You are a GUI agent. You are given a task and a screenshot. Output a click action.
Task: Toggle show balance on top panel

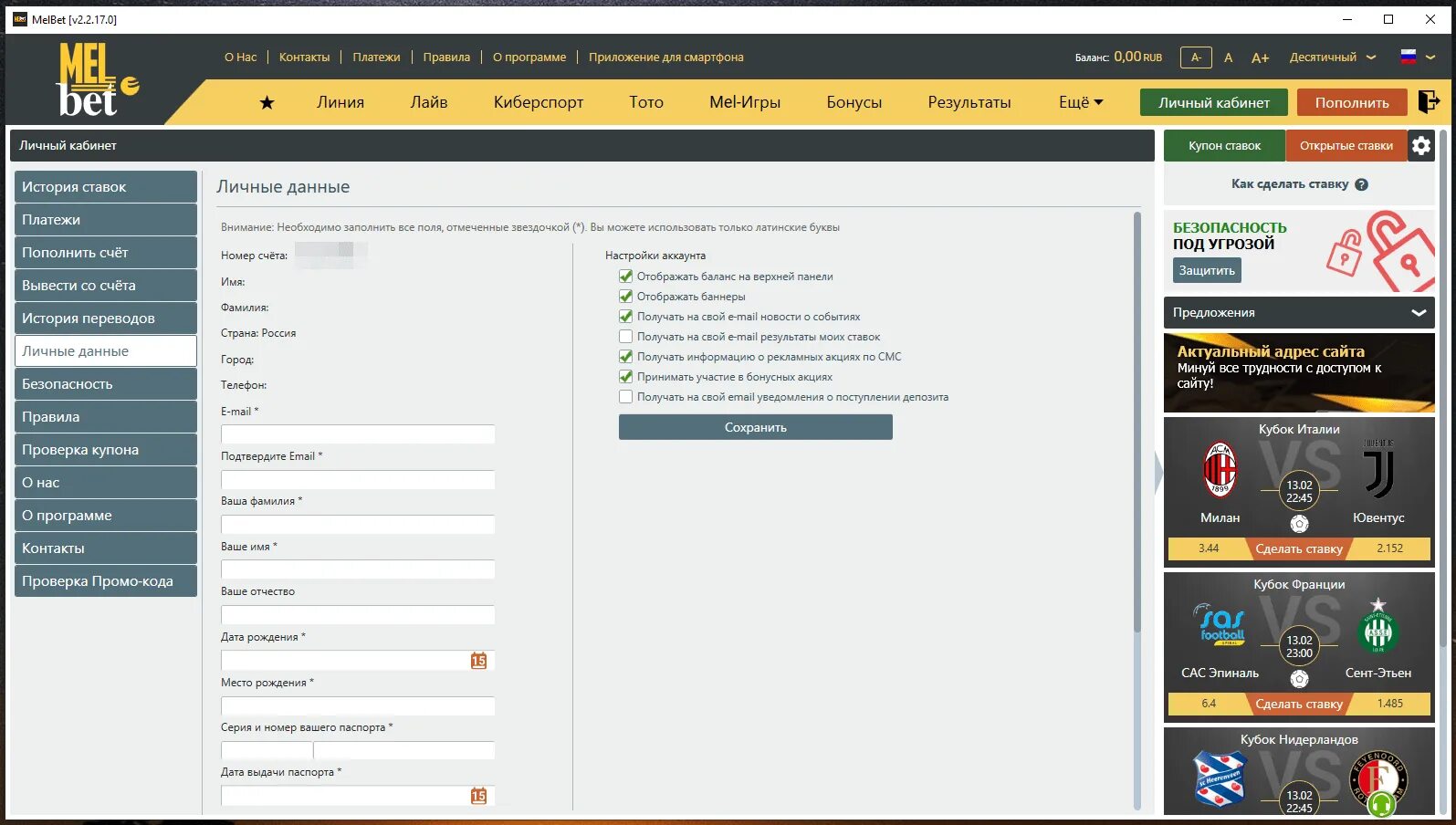point(625,277)
